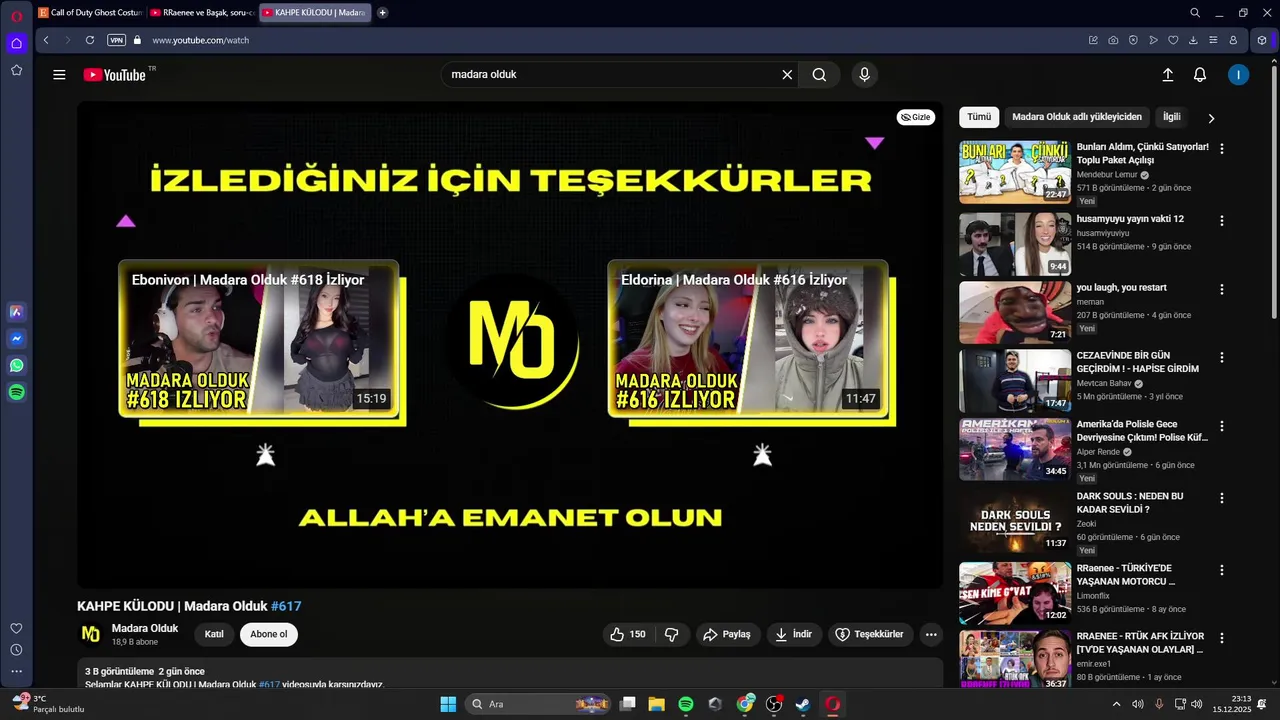Open WhatsApp in Opera sidebar
Viewport: 1280px width, 720px height.
16,366
